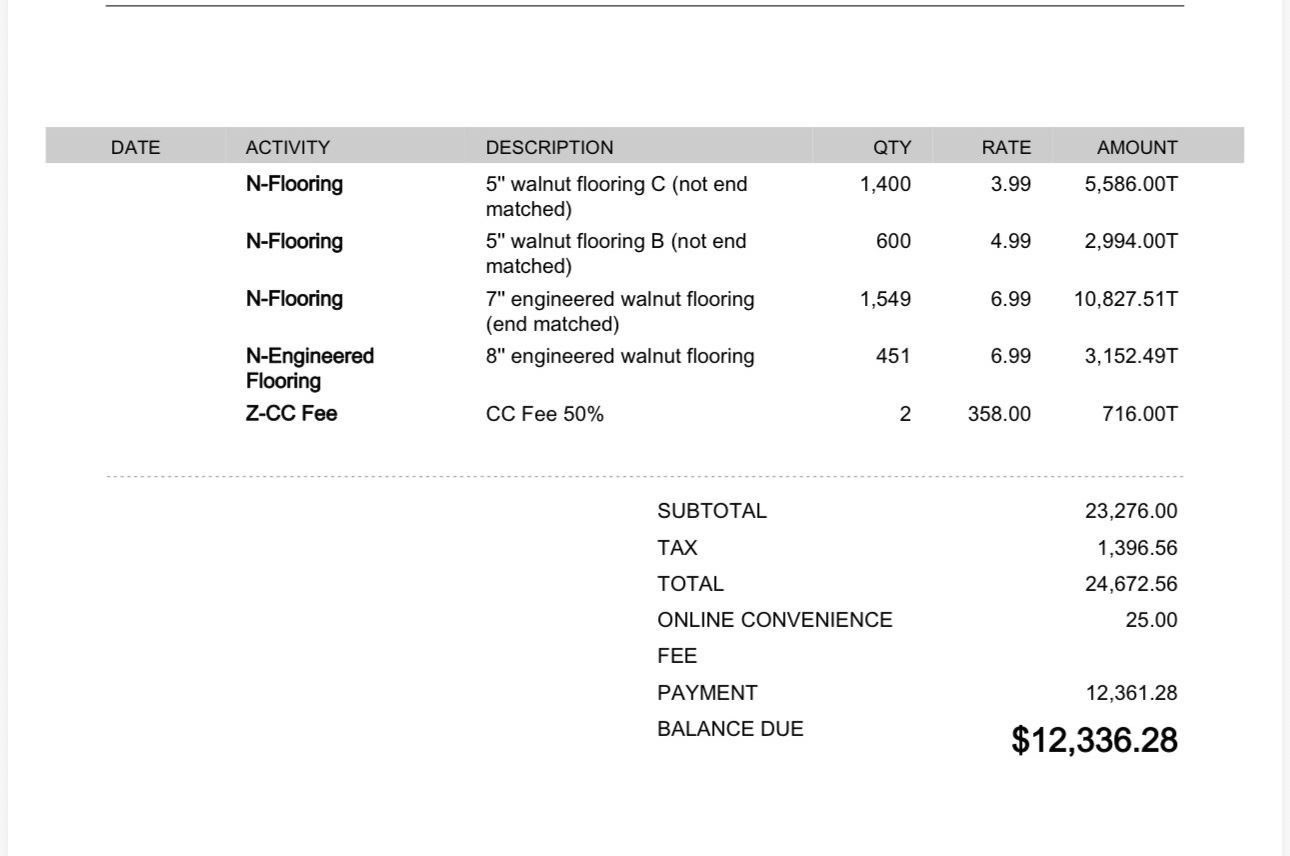Click the TAX amount 1,396.56
Viewport: 1290px width, 856px height.
click(x=1137, y=548)
